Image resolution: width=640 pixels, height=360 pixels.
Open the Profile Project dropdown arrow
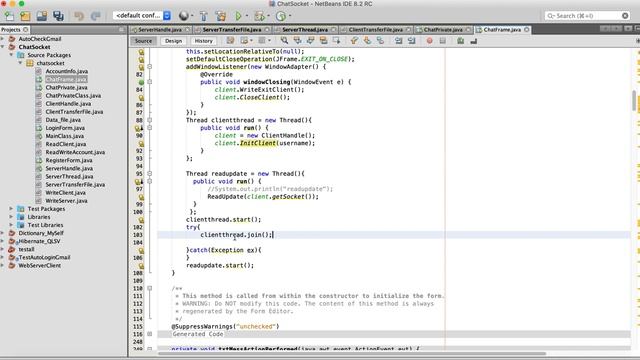tap(290, 16)
